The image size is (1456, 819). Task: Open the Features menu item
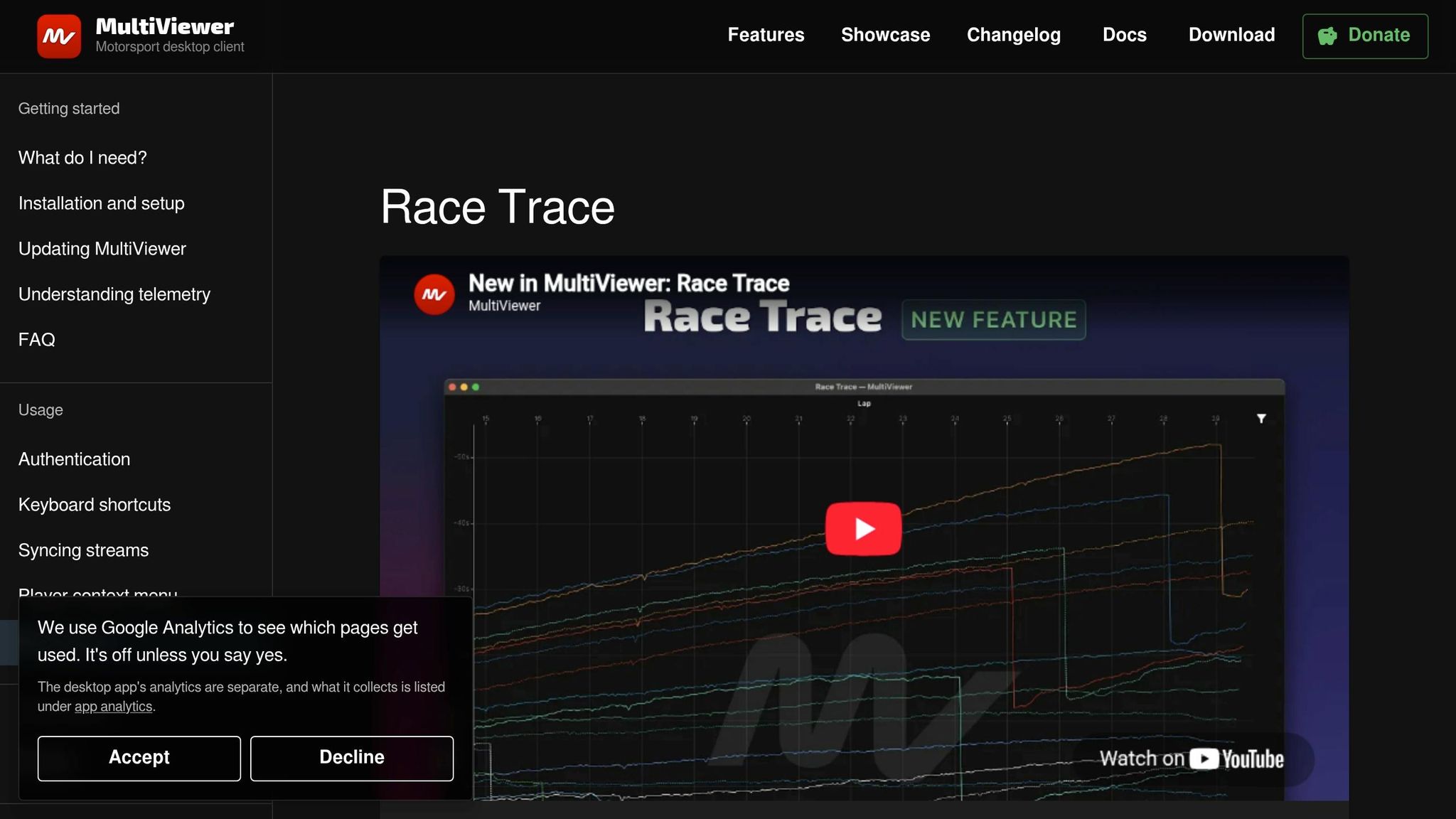click(766, 35)
